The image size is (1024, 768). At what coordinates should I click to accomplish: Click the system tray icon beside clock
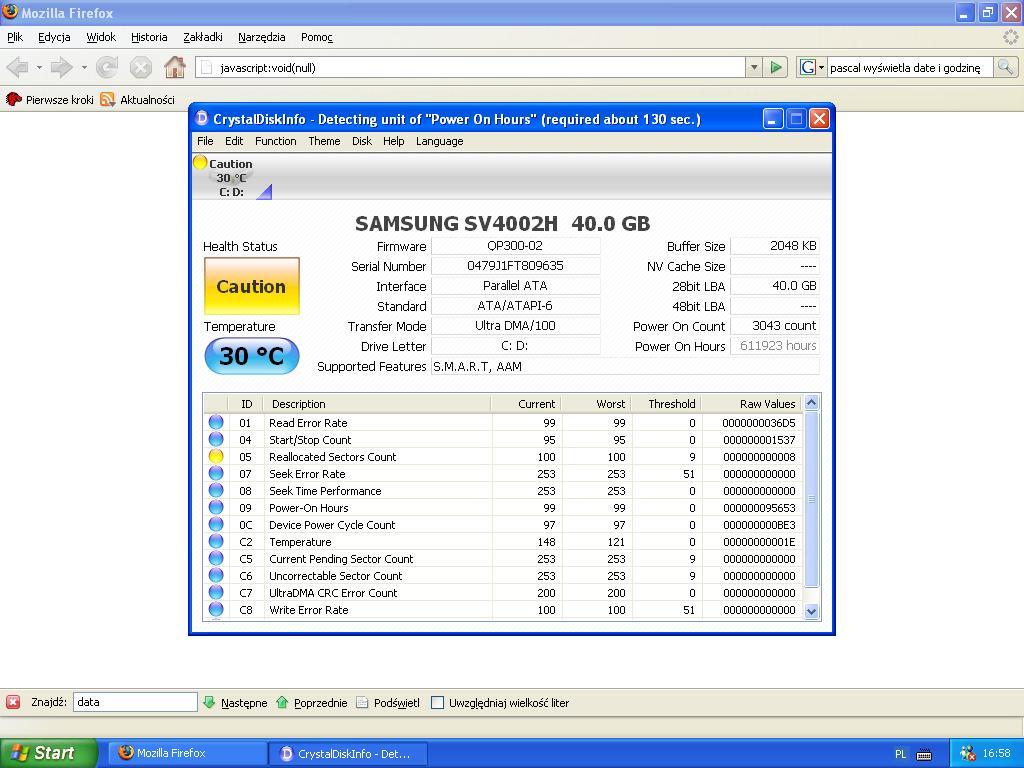pos(967,754)
